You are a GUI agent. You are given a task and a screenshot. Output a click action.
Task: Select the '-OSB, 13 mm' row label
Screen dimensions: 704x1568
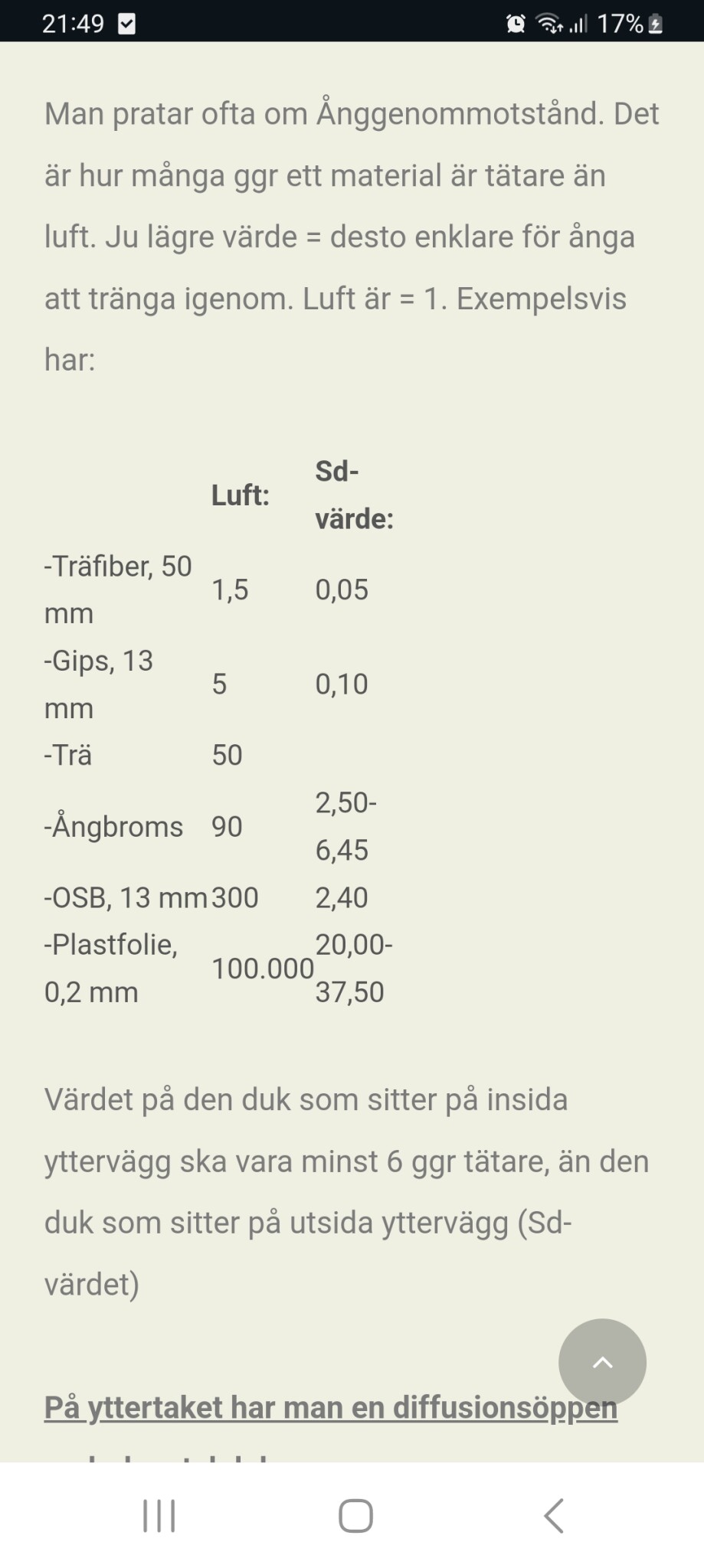[126, 897]
